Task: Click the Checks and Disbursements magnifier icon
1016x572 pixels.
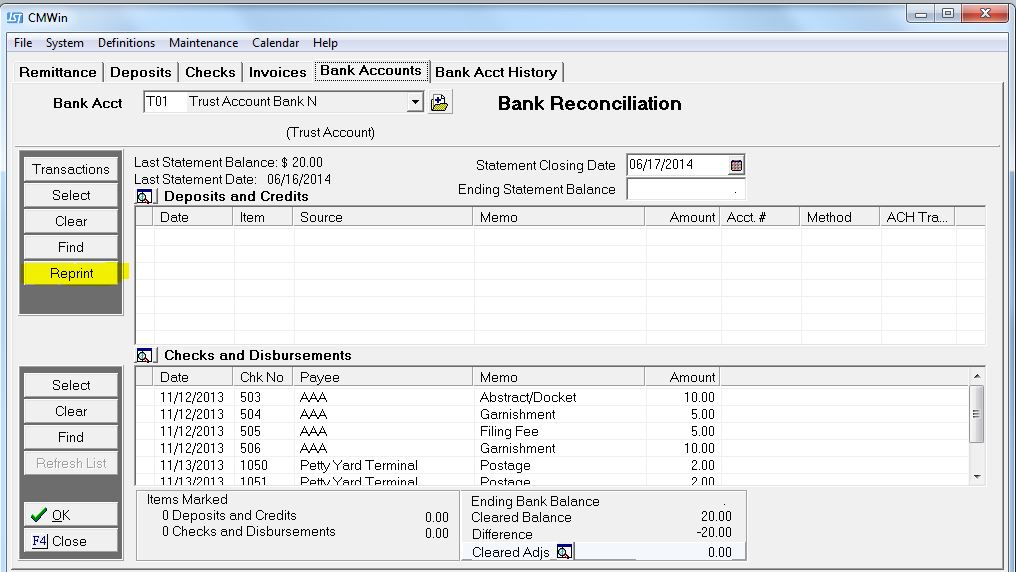Action: point(146,355)
